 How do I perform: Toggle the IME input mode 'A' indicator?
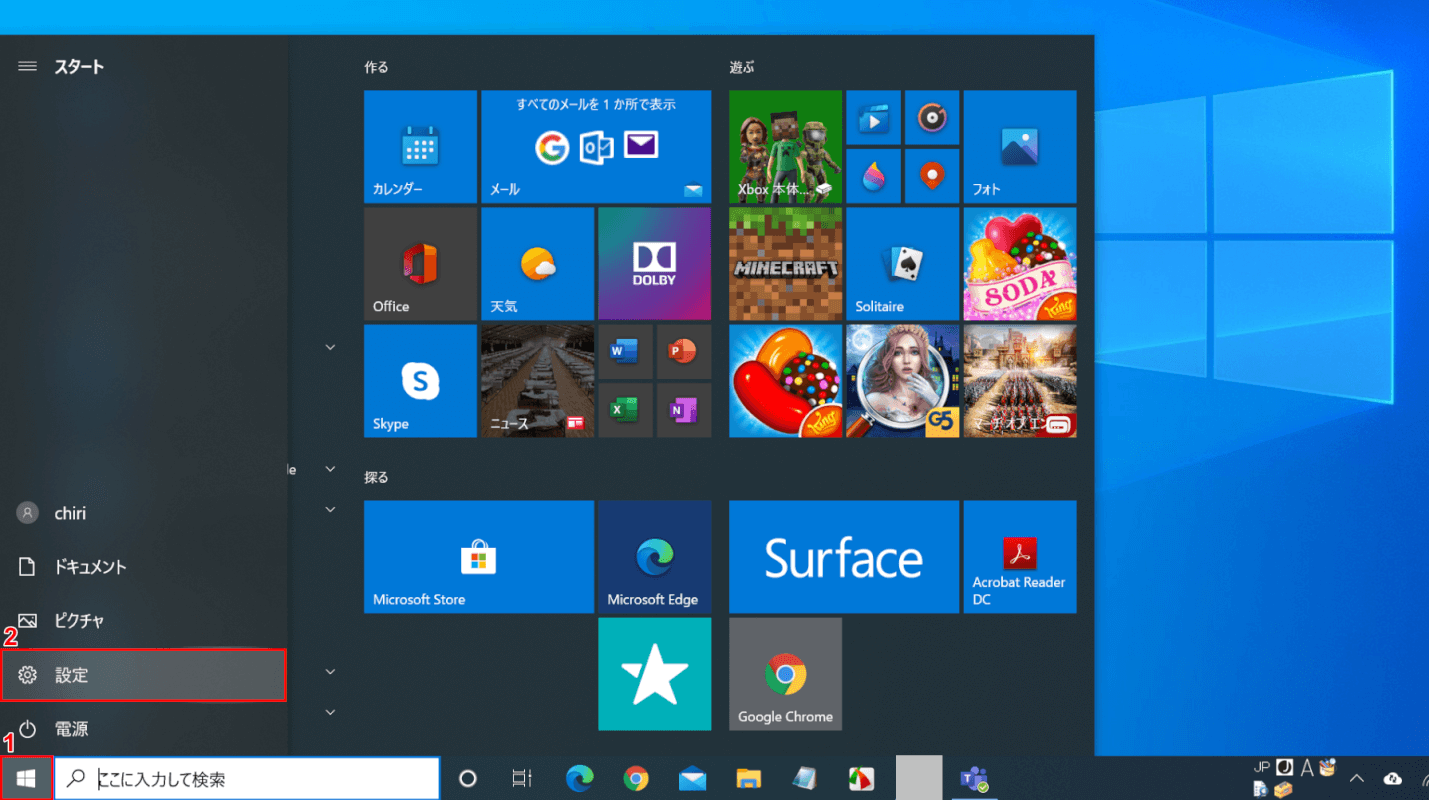coord(1306,768)
